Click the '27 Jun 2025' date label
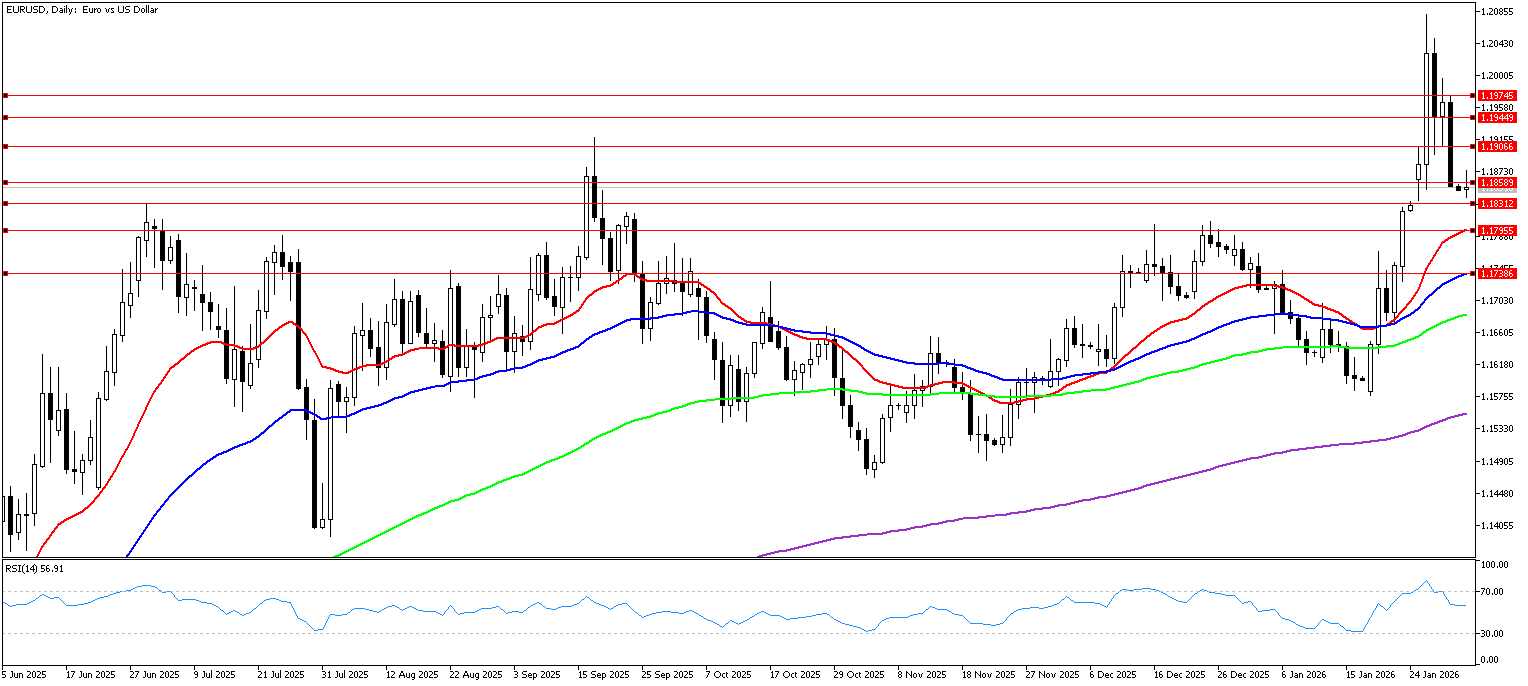Image resolution: width=1528 pixels, height=686 pixels. click(x=154, y=675)
